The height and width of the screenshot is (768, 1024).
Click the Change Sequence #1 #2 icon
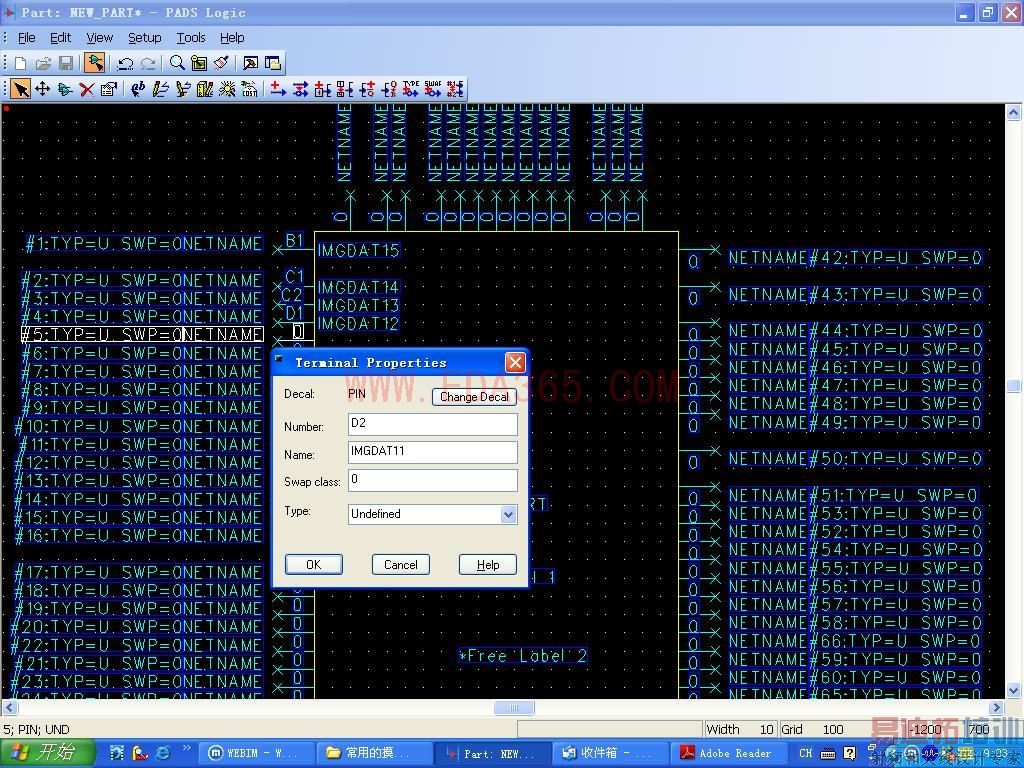(455, 89)
